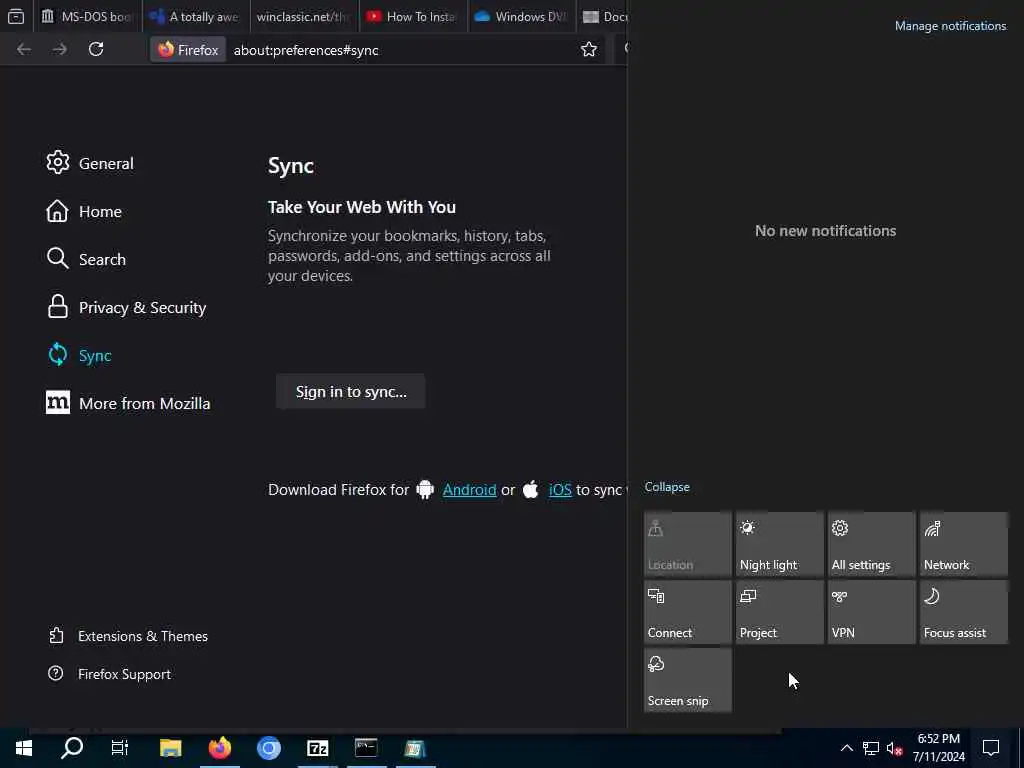Toggle Focus assist quick action
The image size is (1024, 768).
coord(964,612)
